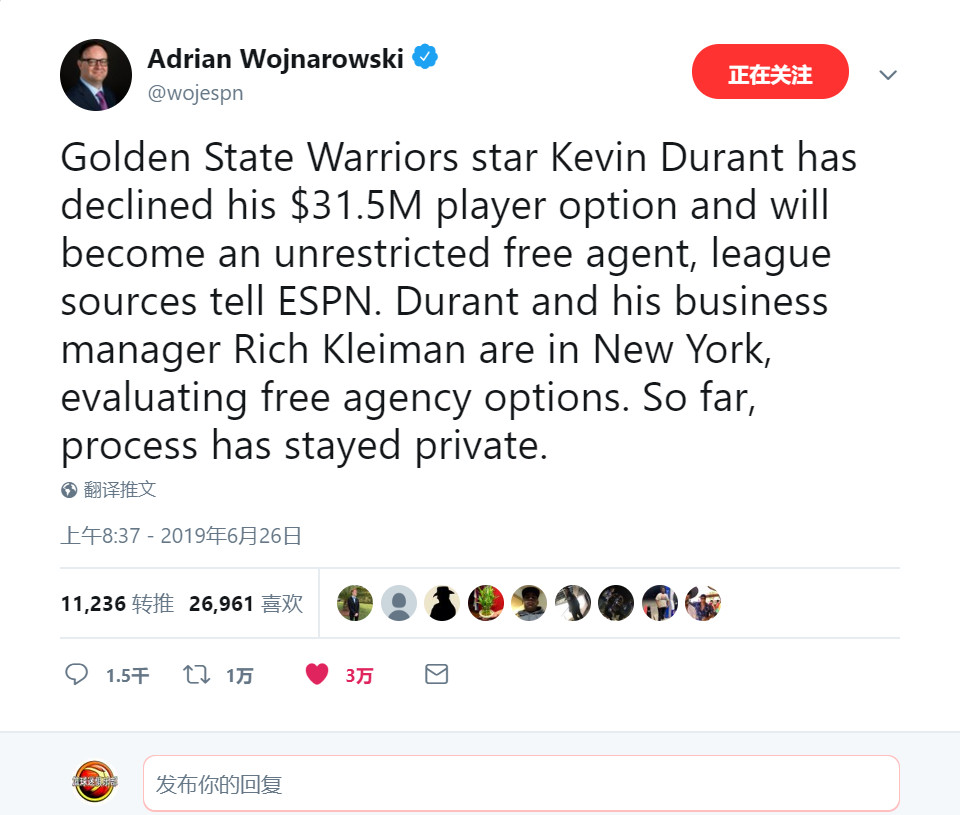Image resolution: width=960 pixels, height=815 pixels.
Task: Click your own avatar beside reply box
Action: pyautogui.click(x=95, y=781)
